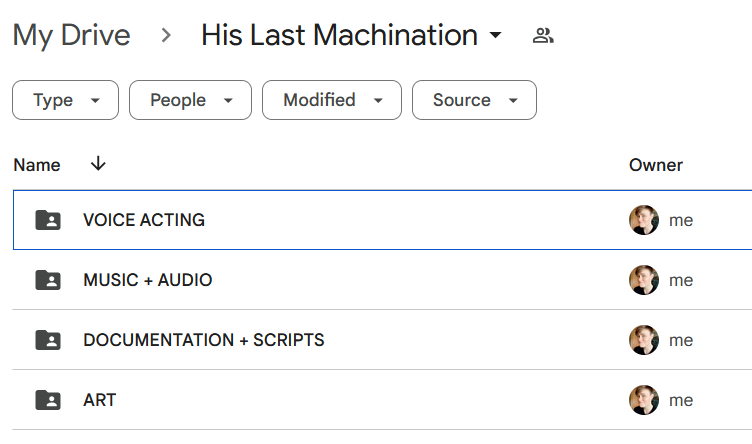The image size is (752, 444).
Task: Open the Modified filter dropdown
Action: click(x=332, y=100)
